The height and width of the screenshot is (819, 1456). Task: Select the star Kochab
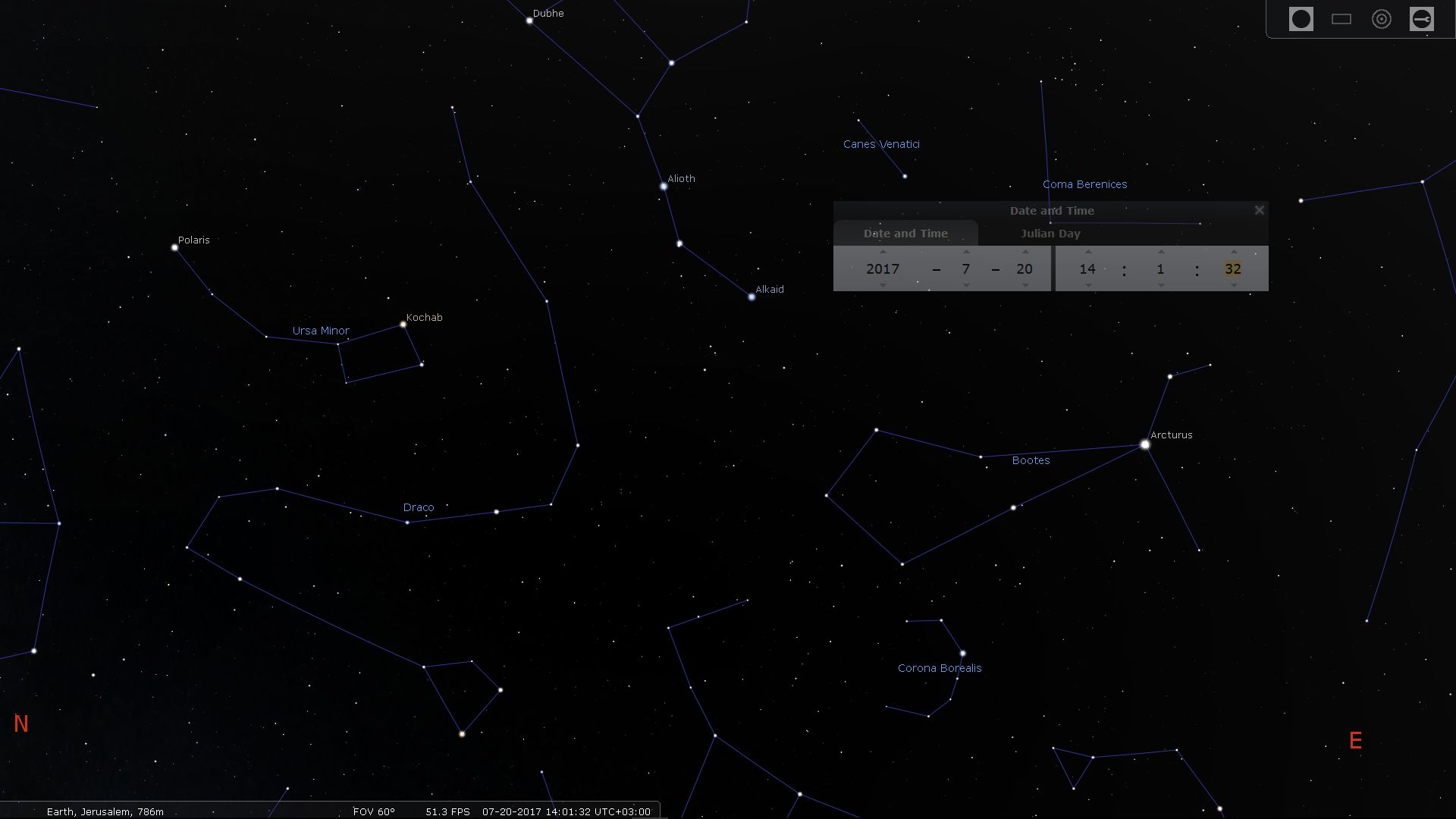[403, 325]
